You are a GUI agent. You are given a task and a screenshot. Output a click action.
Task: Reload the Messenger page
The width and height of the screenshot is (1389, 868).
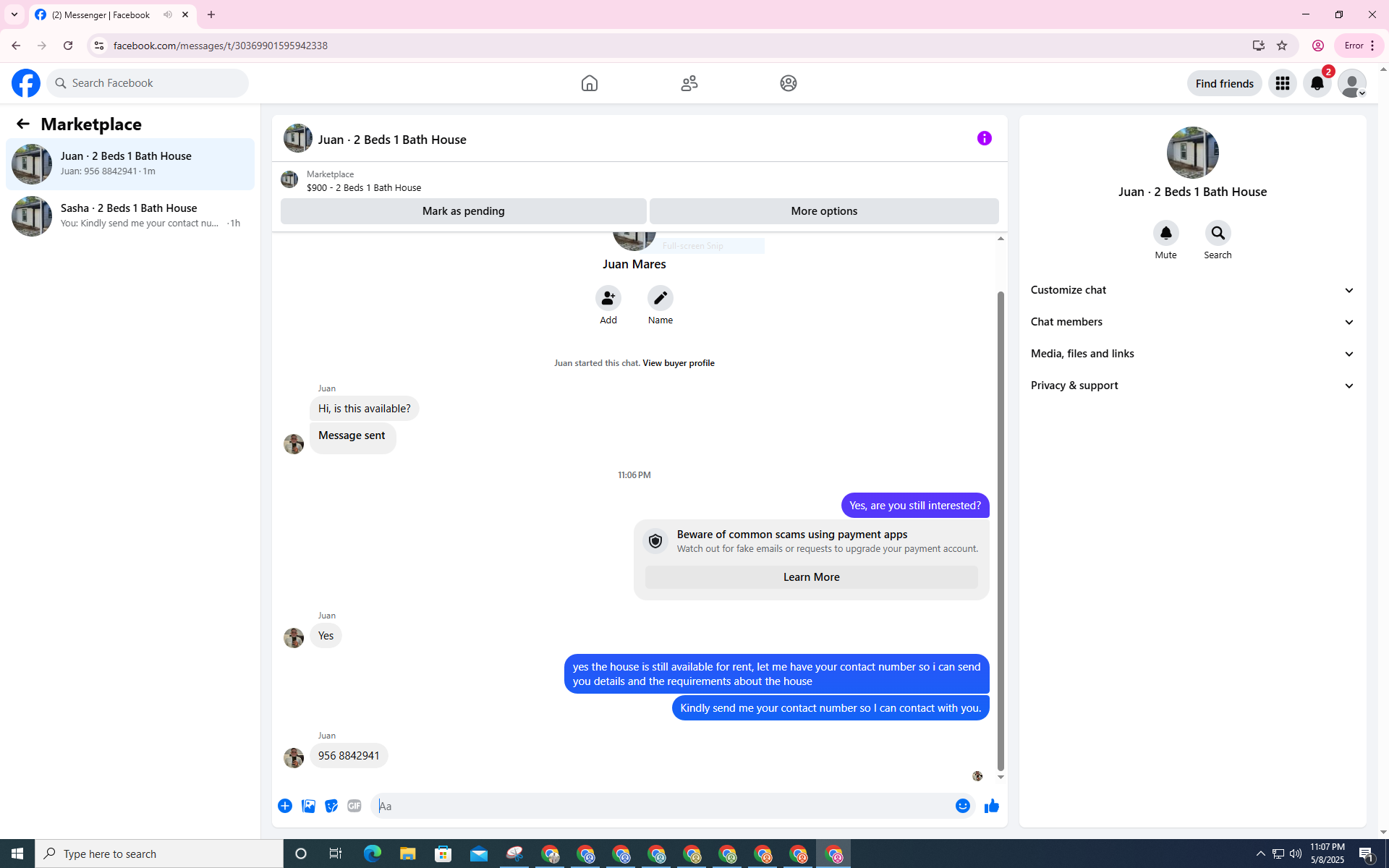pos(68,46)
